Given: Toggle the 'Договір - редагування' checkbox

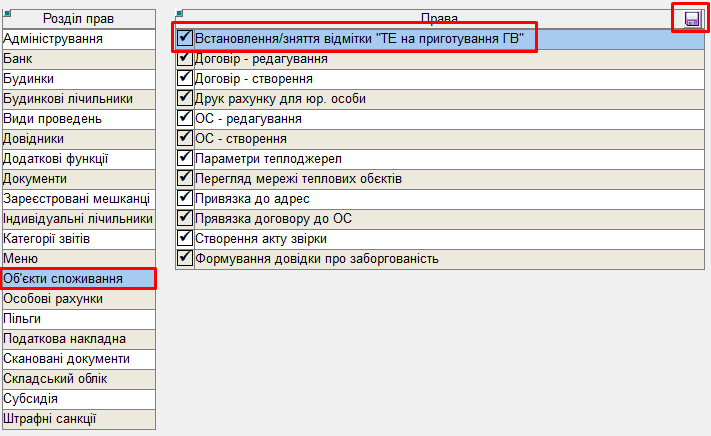Looking at the screenshot, I should (184, 58).
